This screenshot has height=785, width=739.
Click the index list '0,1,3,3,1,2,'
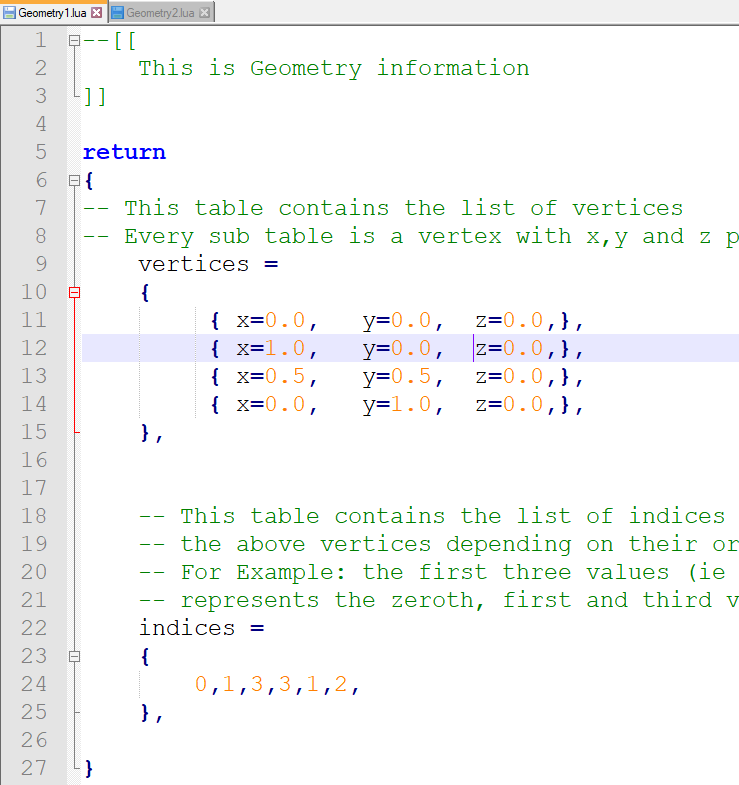click(277, 684)
